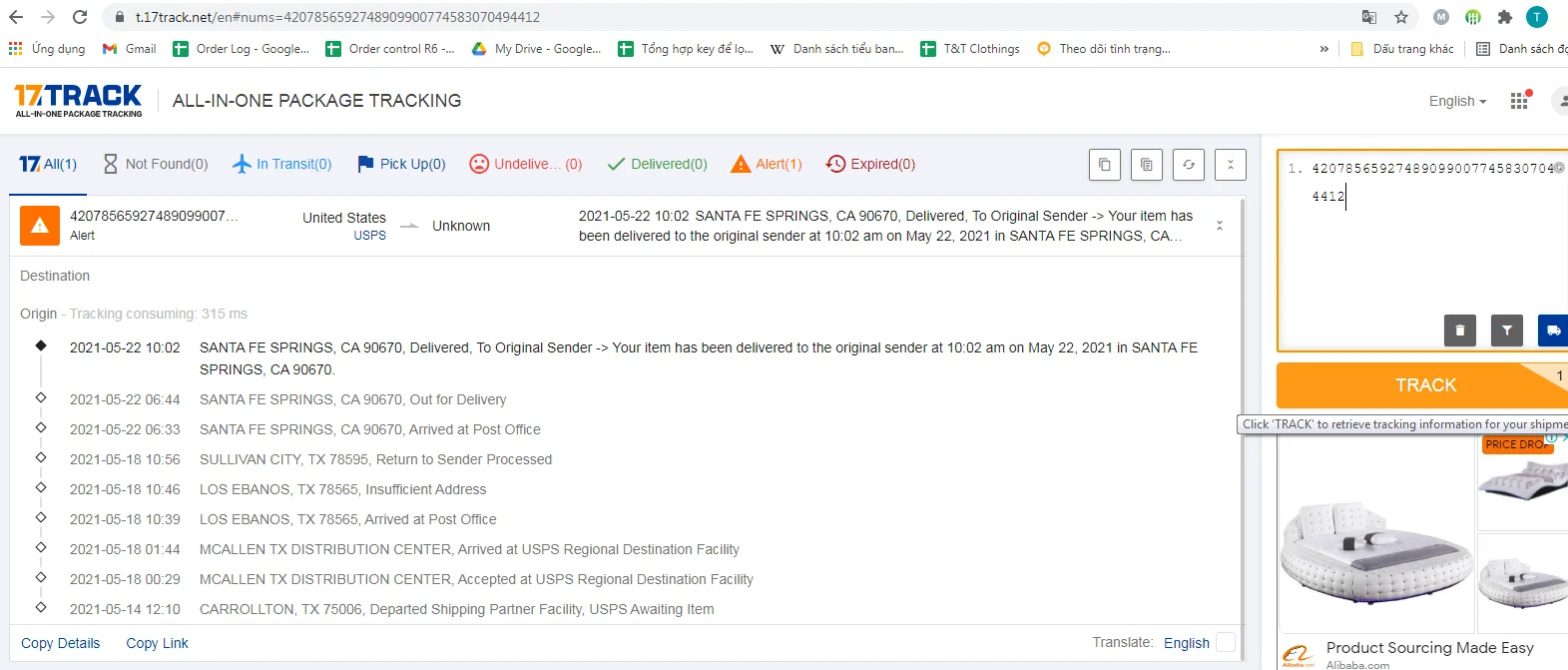1568x670 pixels.
Task: Open T&T Clothings bookmark
Action: 970,48
